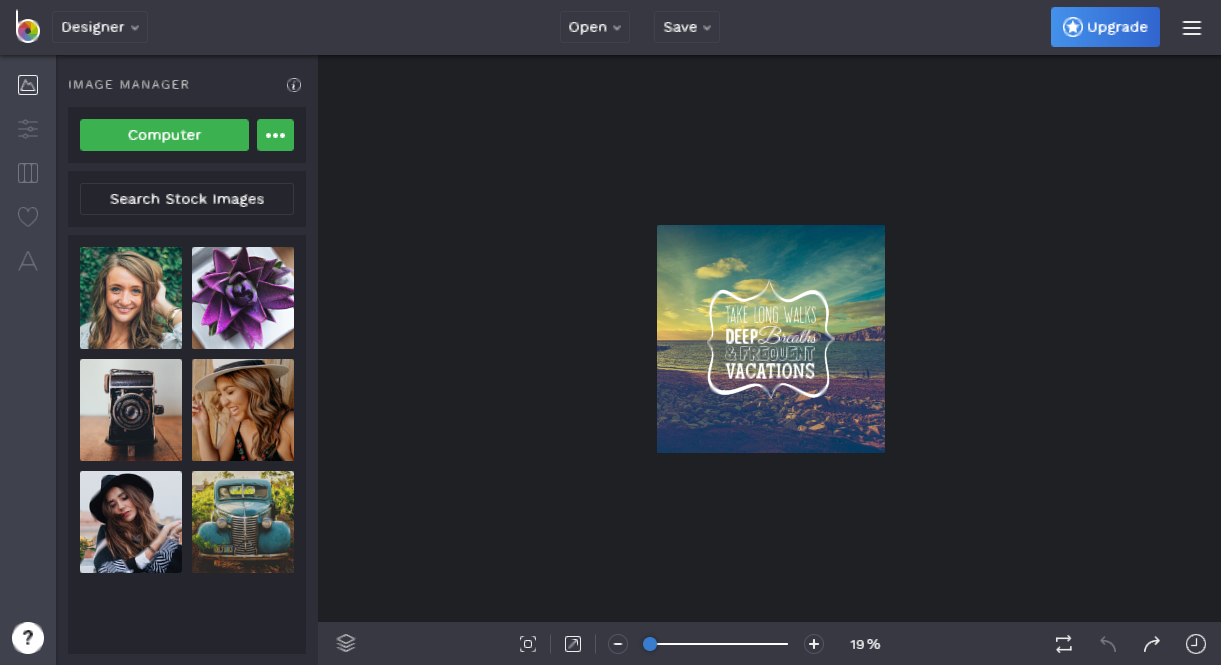Select the smiling woman on leaves thumbnail
Screen dimensions: 1221x665
point(131,298)
